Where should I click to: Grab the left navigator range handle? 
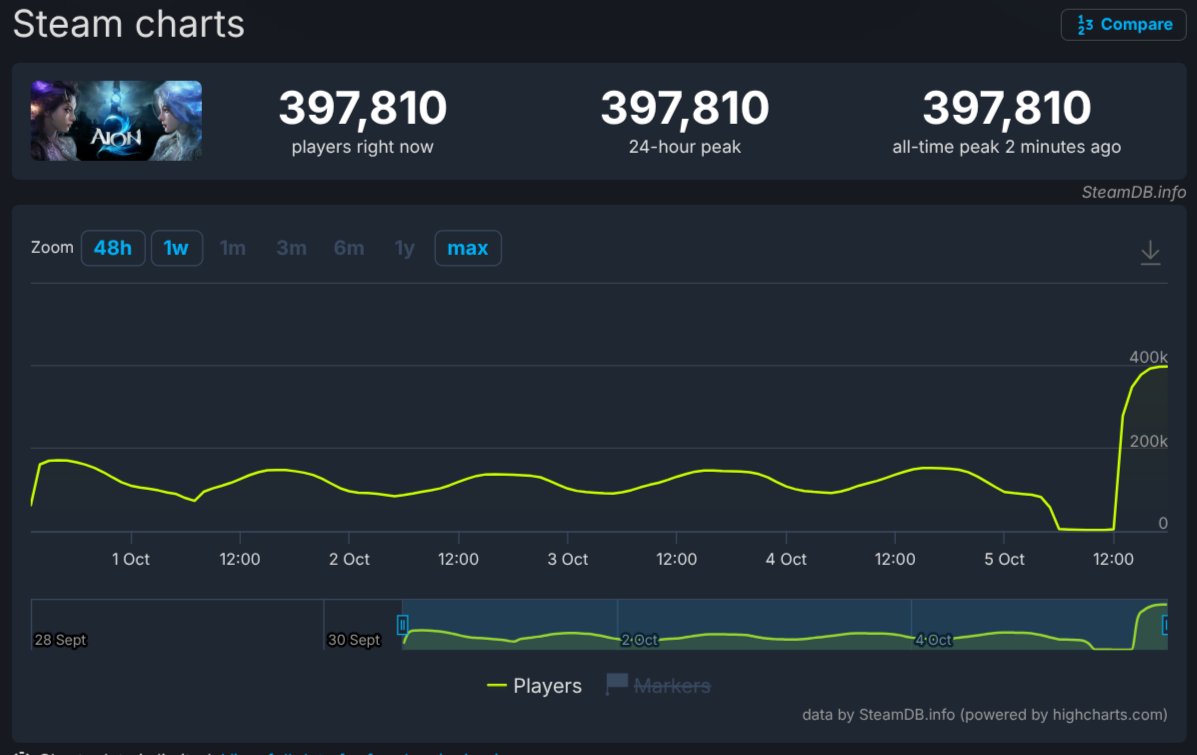coord(402,625)
